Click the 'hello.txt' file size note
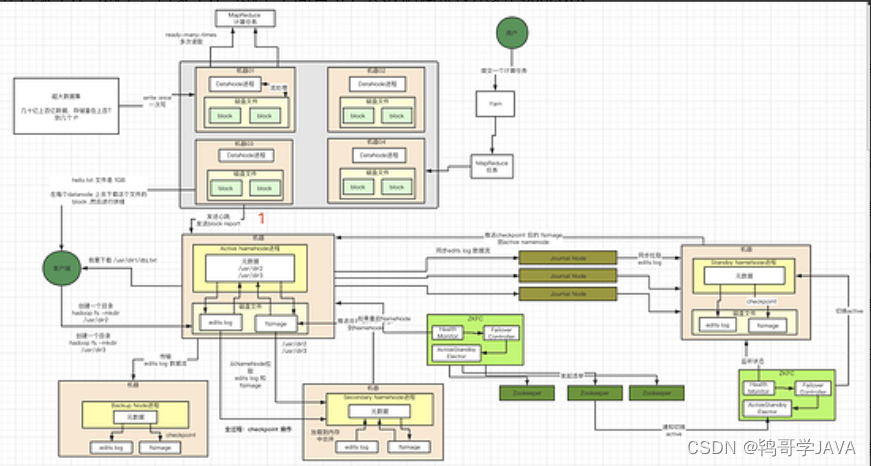The image size is (871, 466). [99, 180]
